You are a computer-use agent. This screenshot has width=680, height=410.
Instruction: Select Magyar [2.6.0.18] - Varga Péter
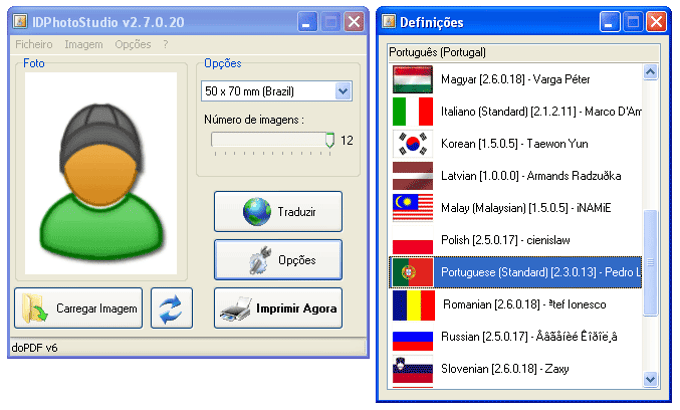[515, 79]
